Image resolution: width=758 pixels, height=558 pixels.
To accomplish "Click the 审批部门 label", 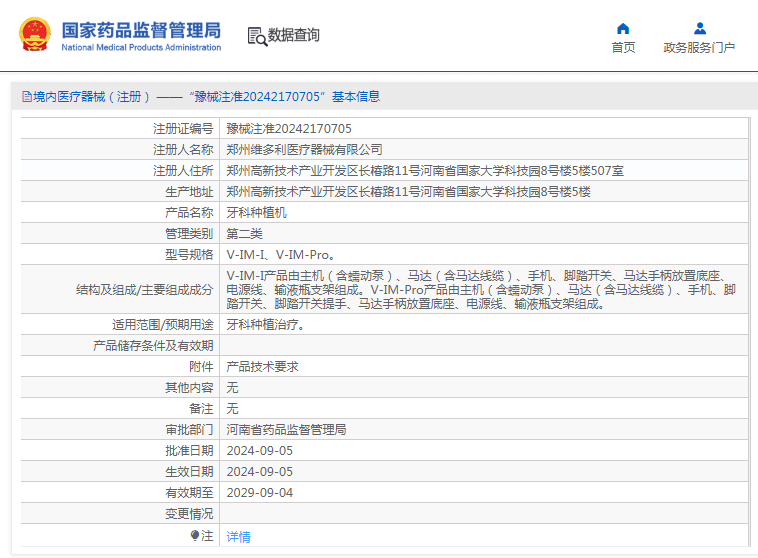I will click(189, 429).
